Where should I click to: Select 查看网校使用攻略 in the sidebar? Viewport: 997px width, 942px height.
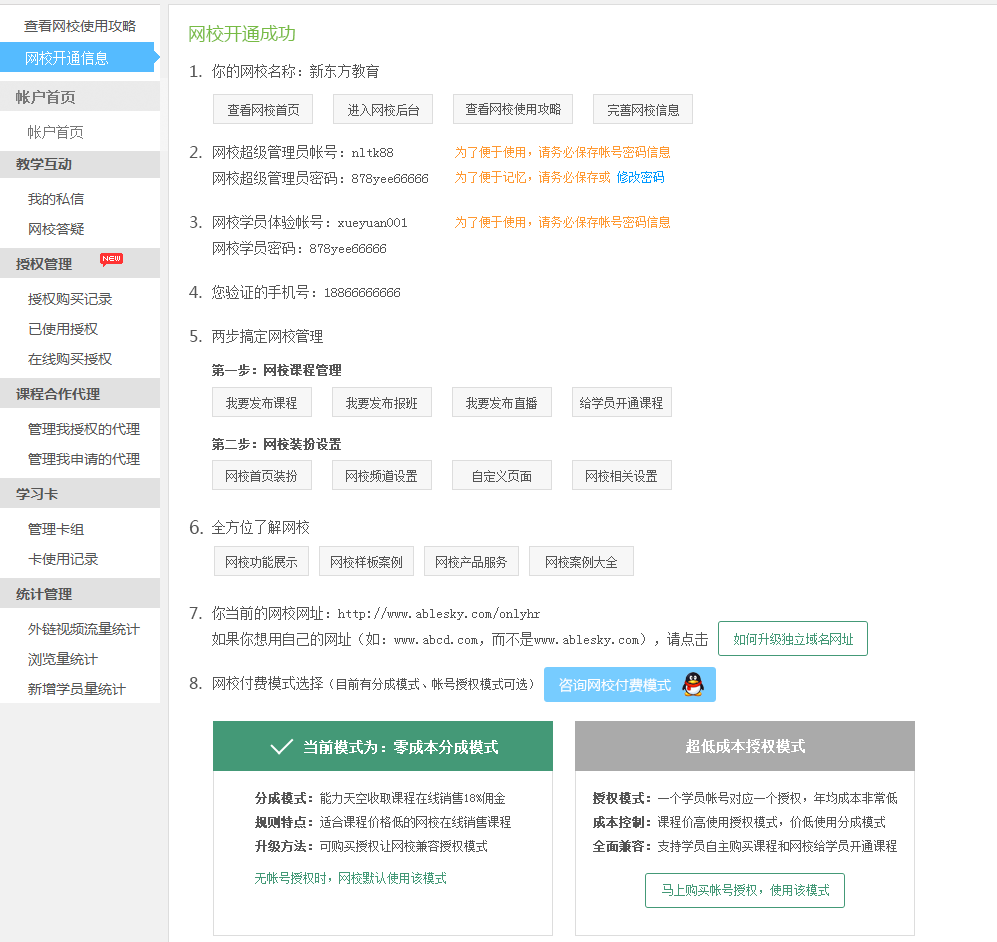click(80, 26)
